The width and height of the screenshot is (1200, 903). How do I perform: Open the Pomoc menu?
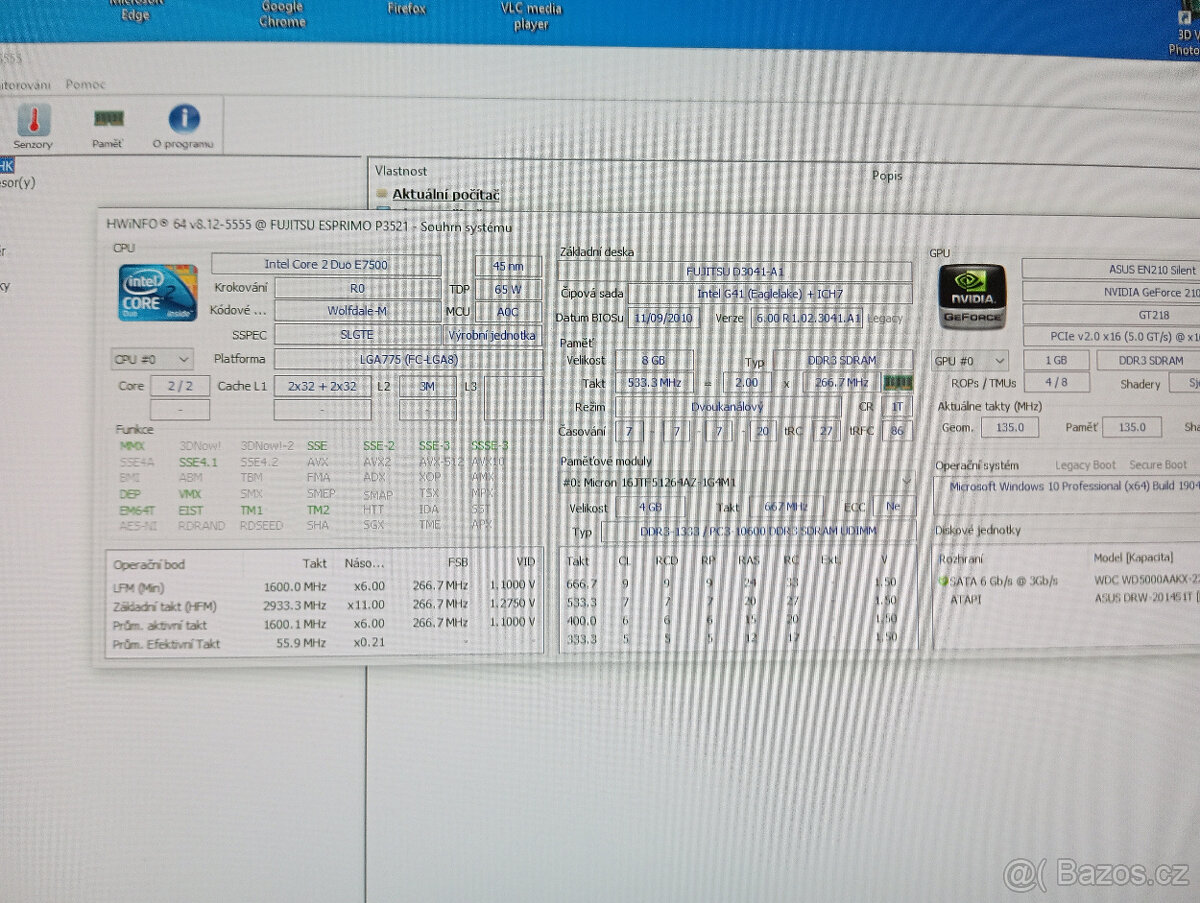pos(84,84)
